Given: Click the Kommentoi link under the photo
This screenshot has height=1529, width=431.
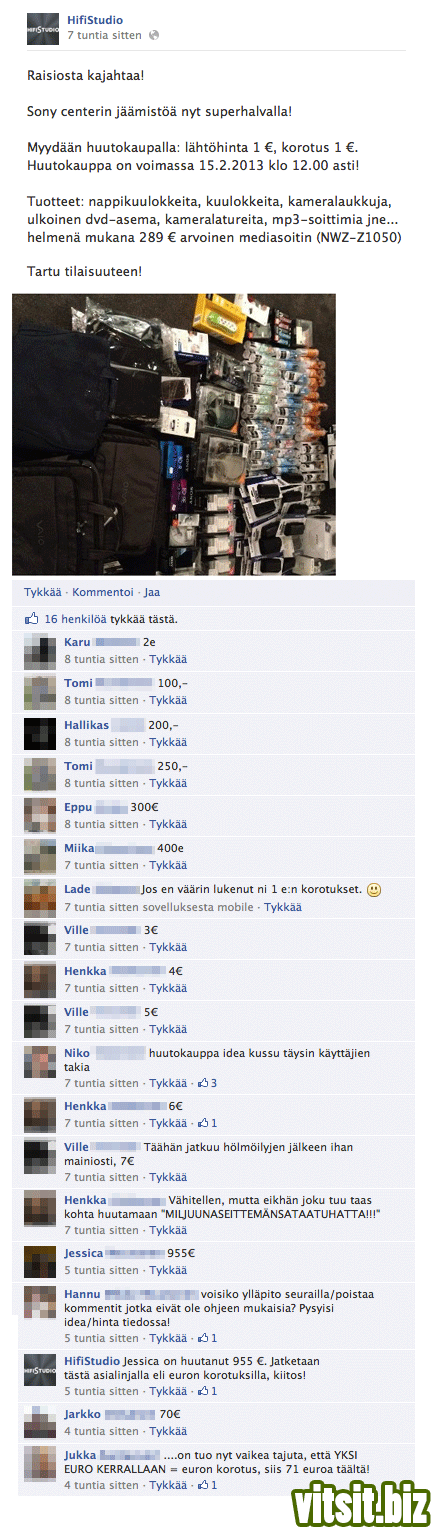Looking at the screenshot, I should tap(102, 592).
